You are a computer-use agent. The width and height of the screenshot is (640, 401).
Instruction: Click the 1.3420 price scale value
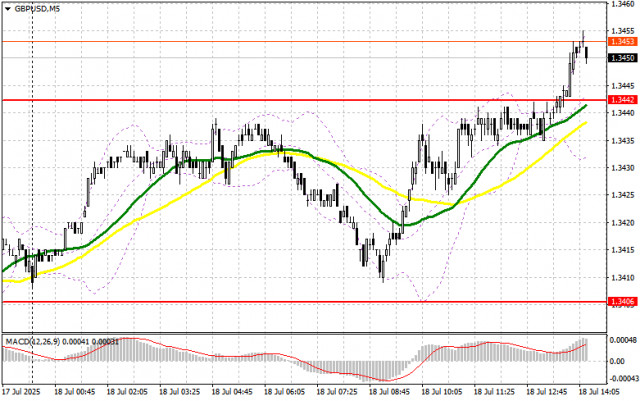point(623,223)
